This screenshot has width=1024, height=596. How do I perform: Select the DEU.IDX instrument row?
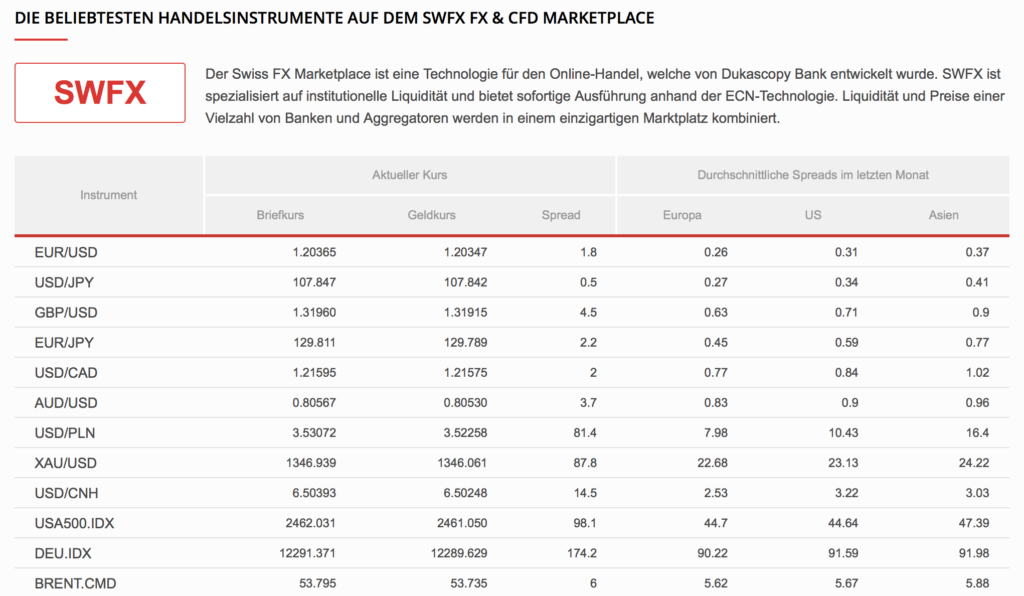[x=512, y=552]
